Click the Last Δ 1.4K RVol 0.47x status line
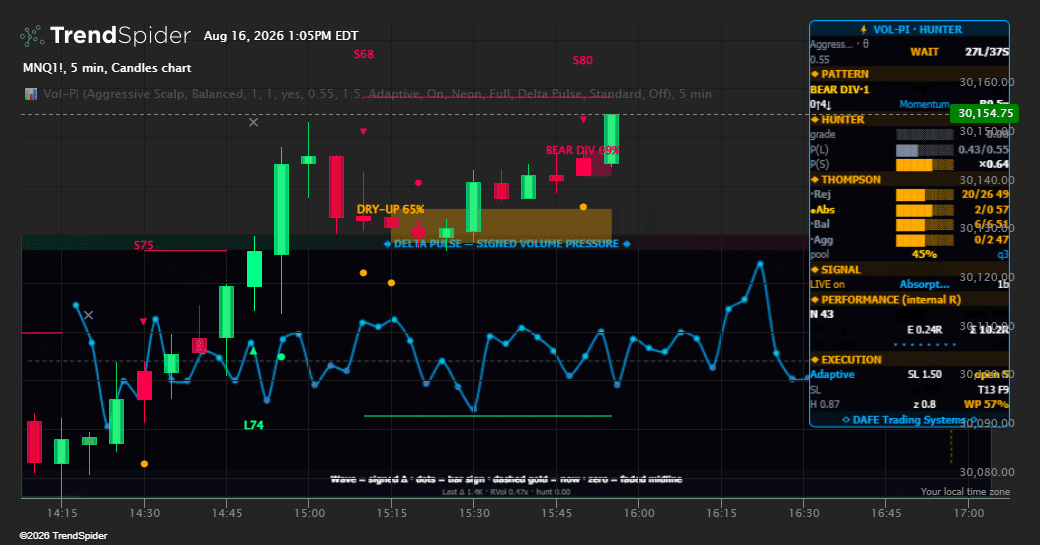 [x=506, y=492]
